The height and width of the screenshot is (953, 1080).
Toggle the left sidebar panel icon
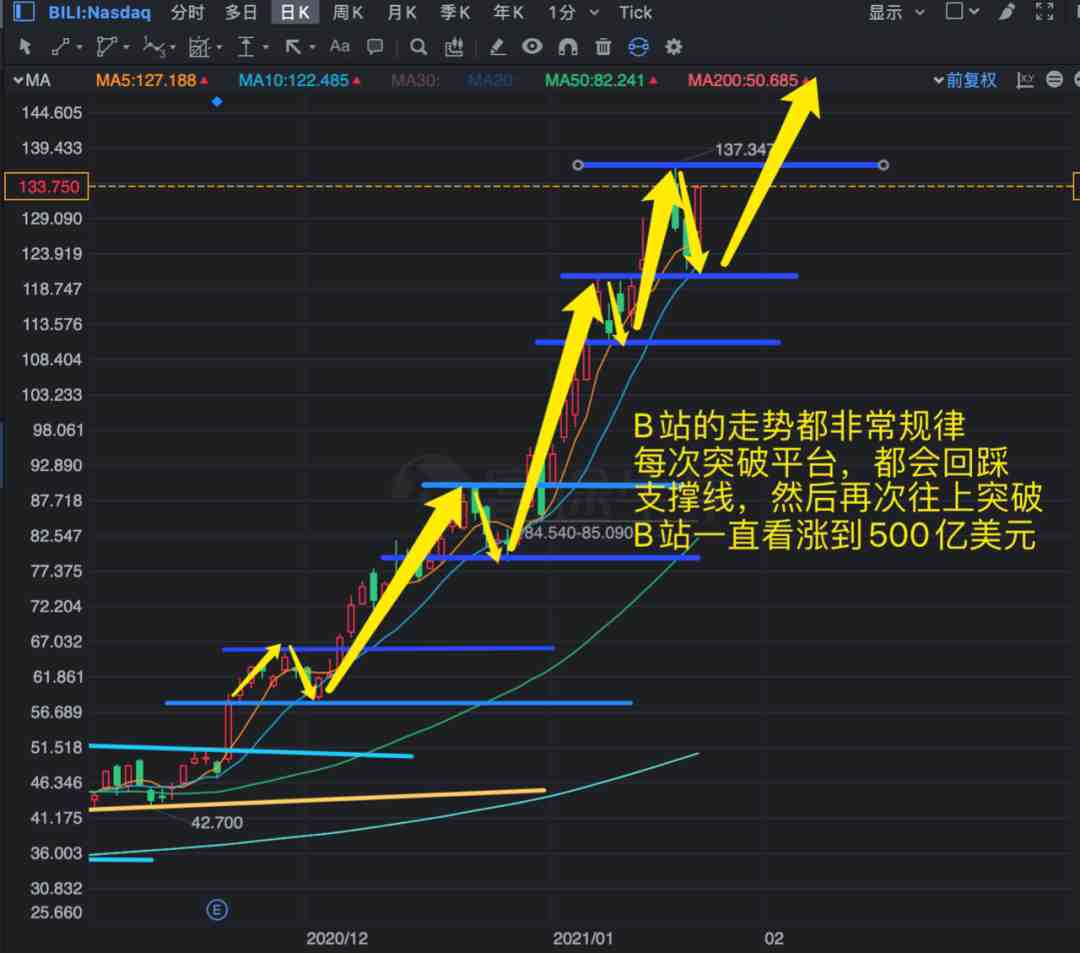tap(24, 12)
